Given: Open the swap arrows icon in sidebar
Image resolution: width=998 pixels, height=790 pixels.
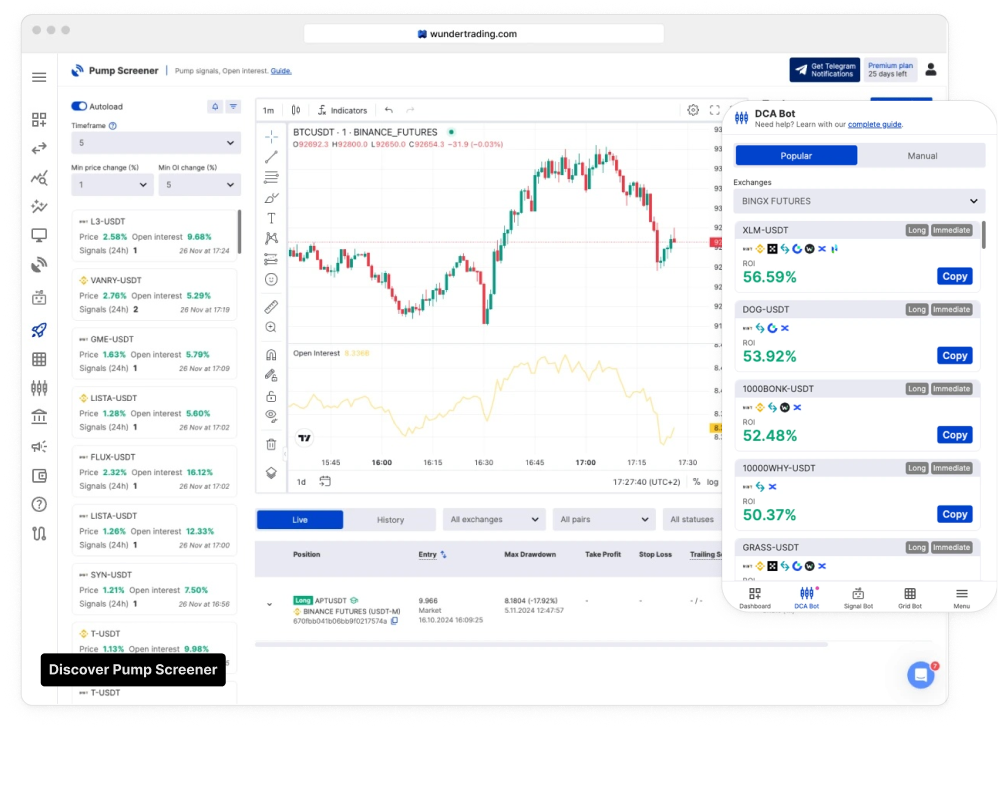Looking at the screenshot, I should 39,148.
